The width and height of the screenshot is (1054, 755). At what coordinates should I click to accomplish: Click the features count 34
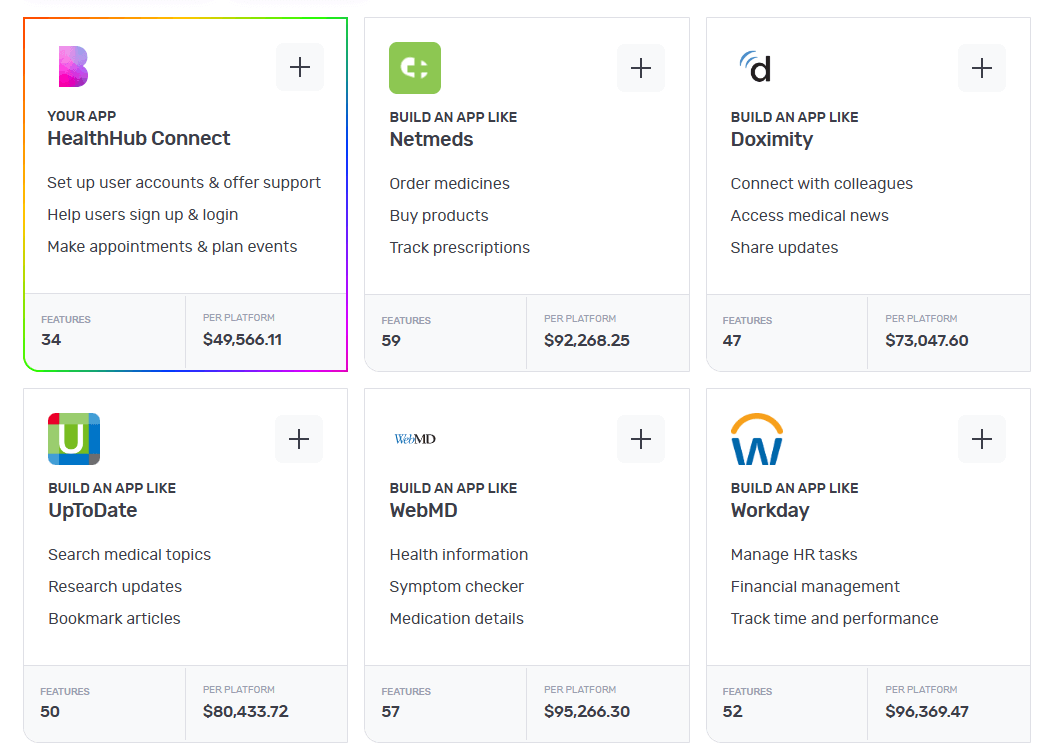pos(51,340)
